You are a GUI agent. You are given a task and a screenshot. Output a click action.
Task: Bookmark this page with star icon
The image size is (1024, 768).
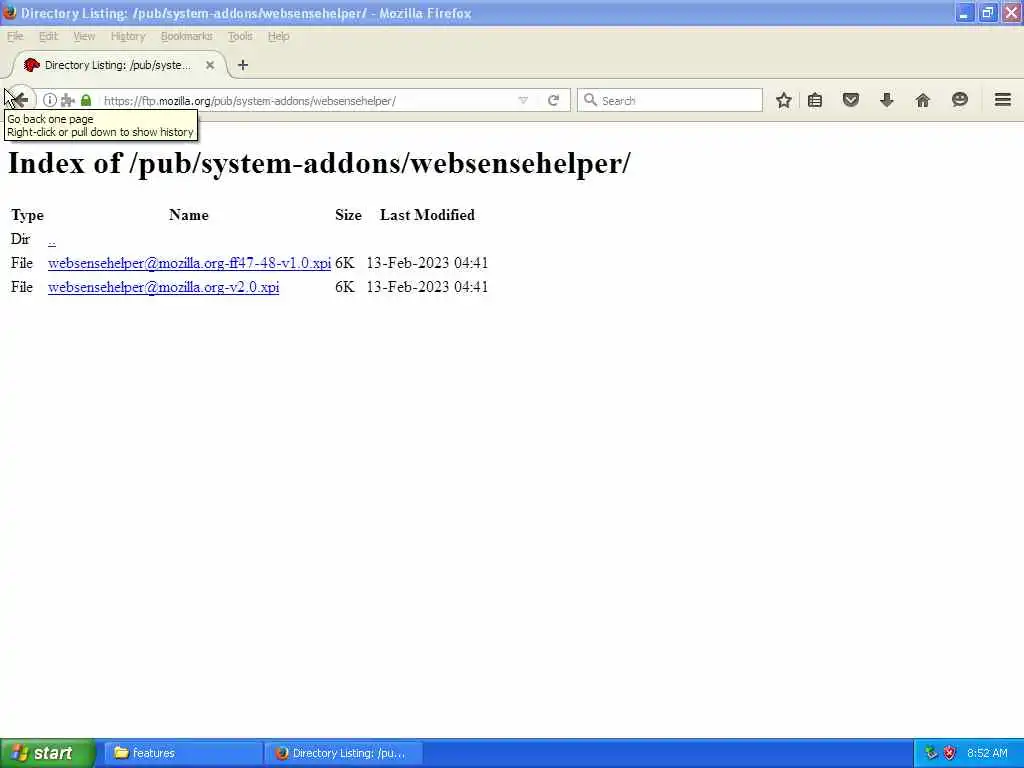click(784, 100)
